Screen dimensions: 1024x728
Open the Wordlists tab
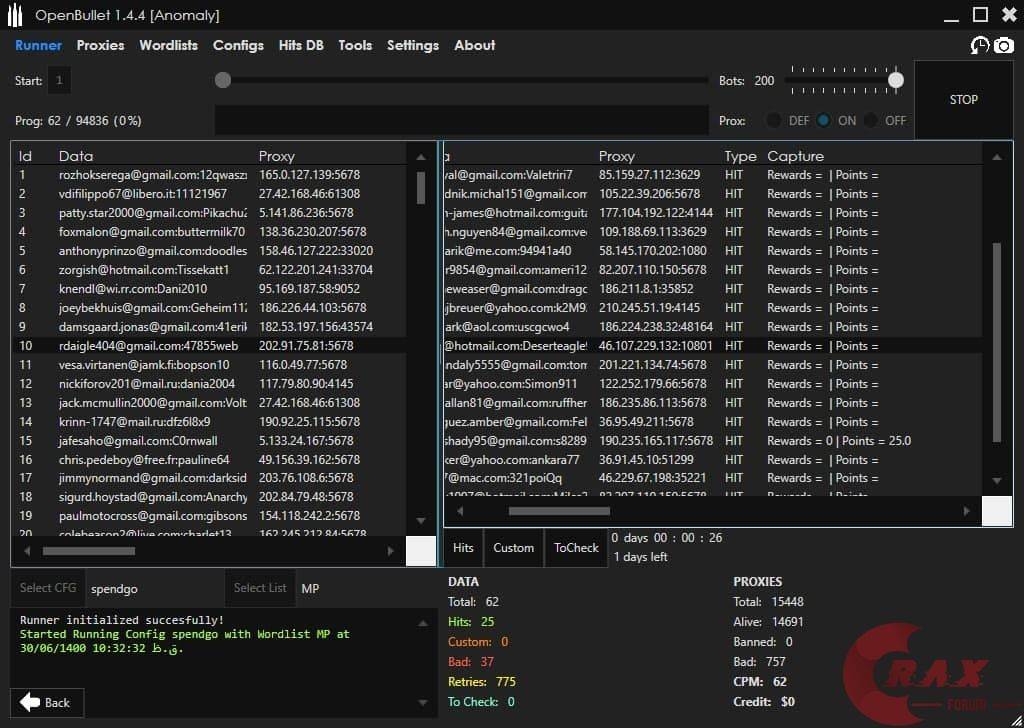pos(168,45)
